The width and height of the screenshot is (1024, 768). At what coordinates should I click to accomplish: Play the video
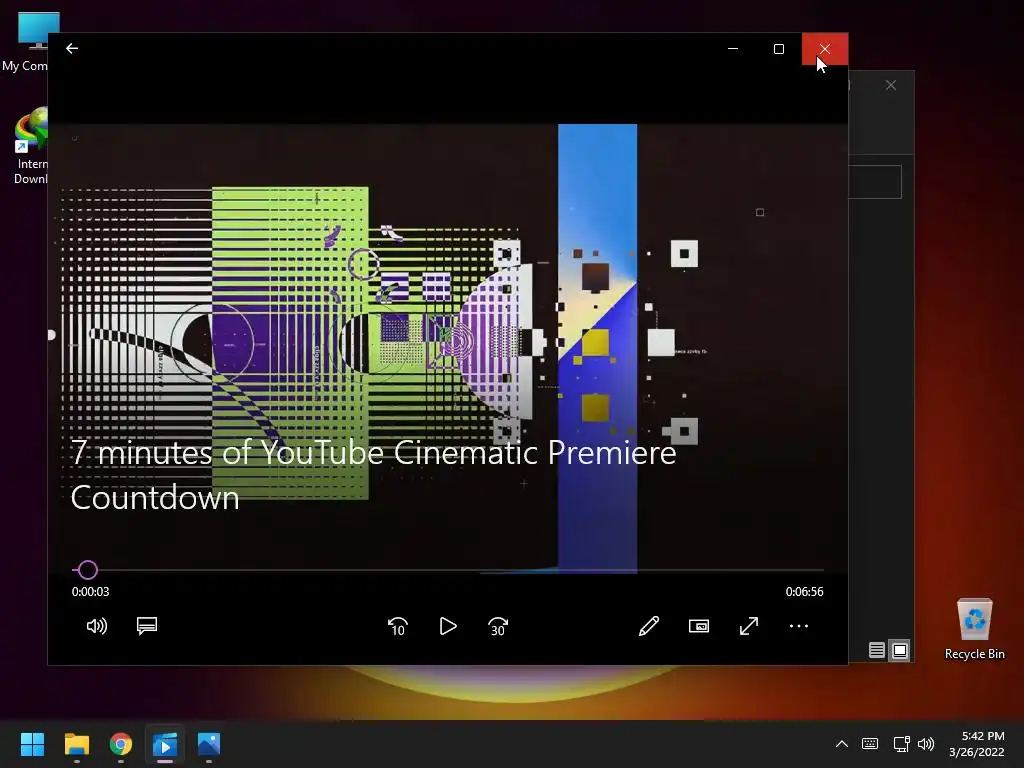(x=448, y=626)
